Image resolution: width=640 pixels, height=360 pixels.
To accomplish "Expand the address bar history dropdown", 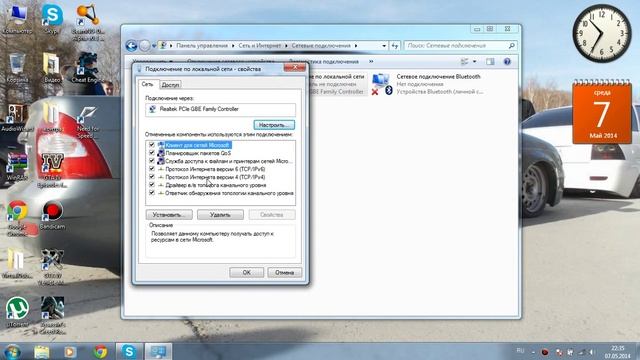I will pyautogui.click(x=384, y=46).
